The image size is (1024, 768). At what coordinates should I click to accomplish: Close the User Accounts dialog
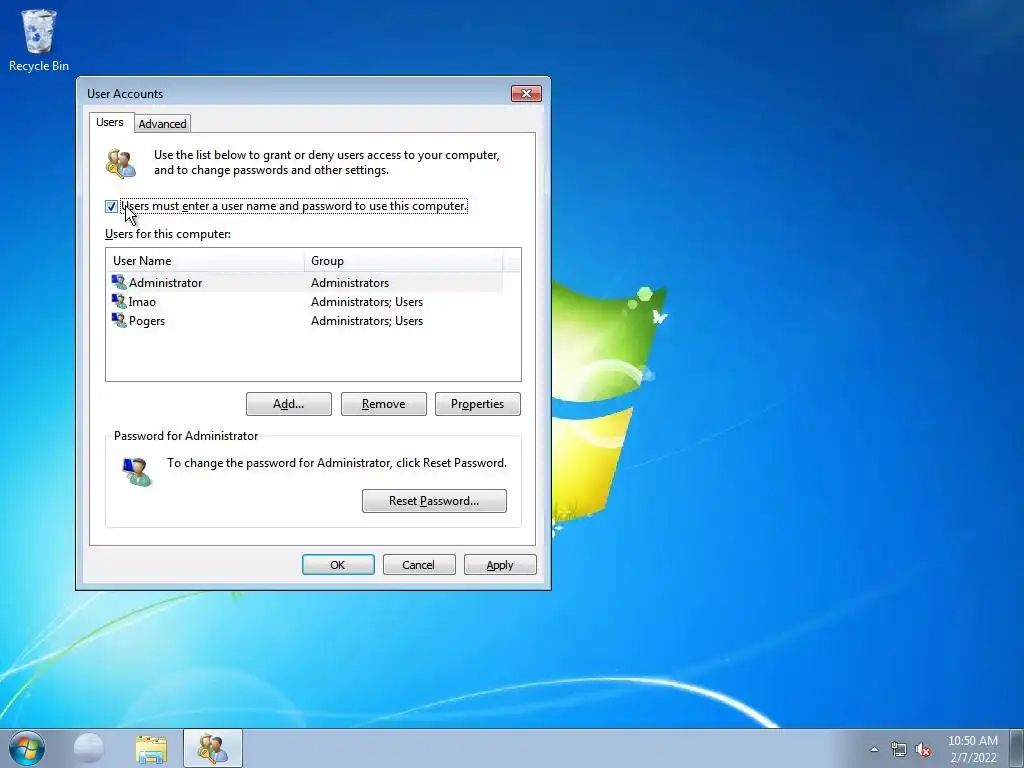coord(526,93)
